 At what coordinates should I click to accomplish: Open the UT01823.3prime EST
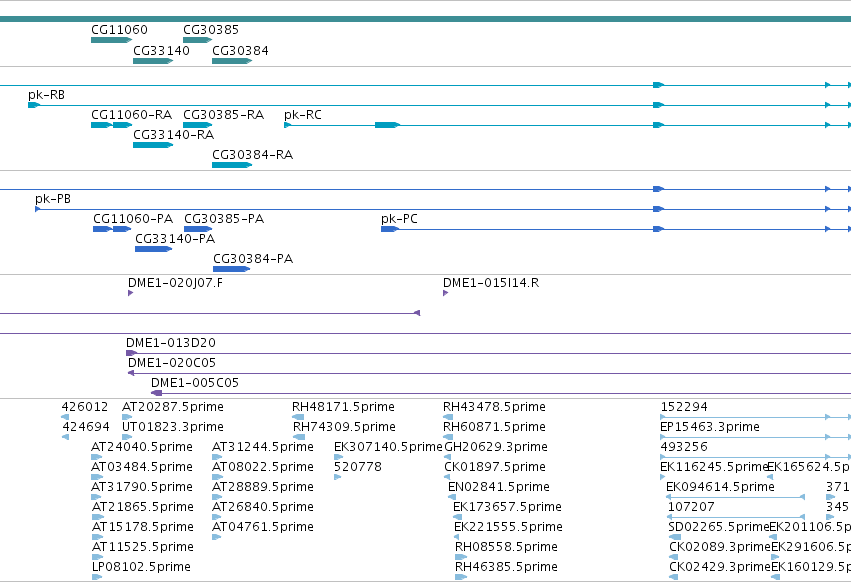pyautogui.click(x=173, y=427)
